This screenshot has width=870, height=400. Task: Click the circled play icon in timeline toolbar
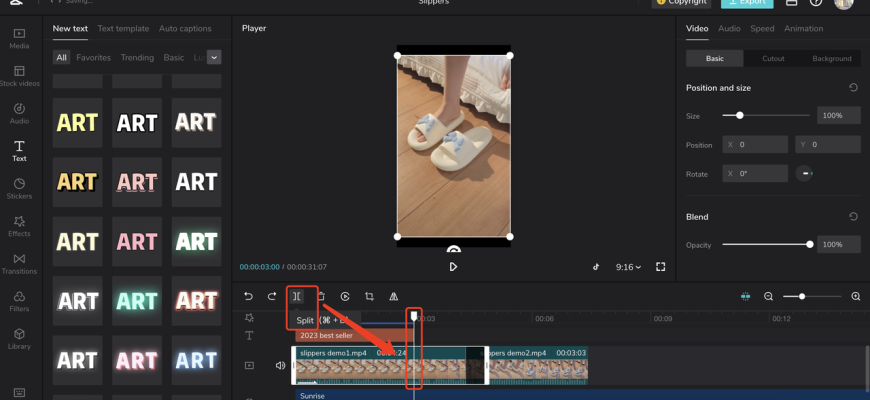coord(345,296)
